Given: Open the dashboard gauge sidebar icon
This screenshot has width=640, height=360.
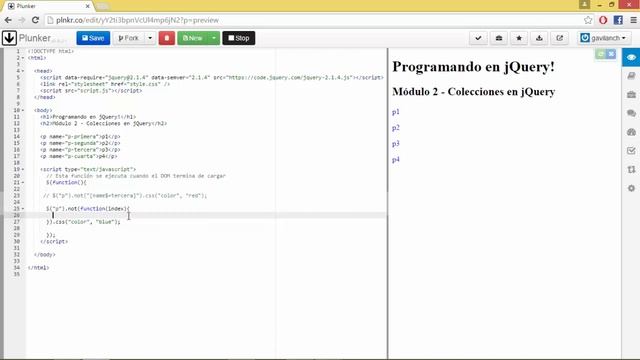Looking at the screenshot, I should (631, 132).
